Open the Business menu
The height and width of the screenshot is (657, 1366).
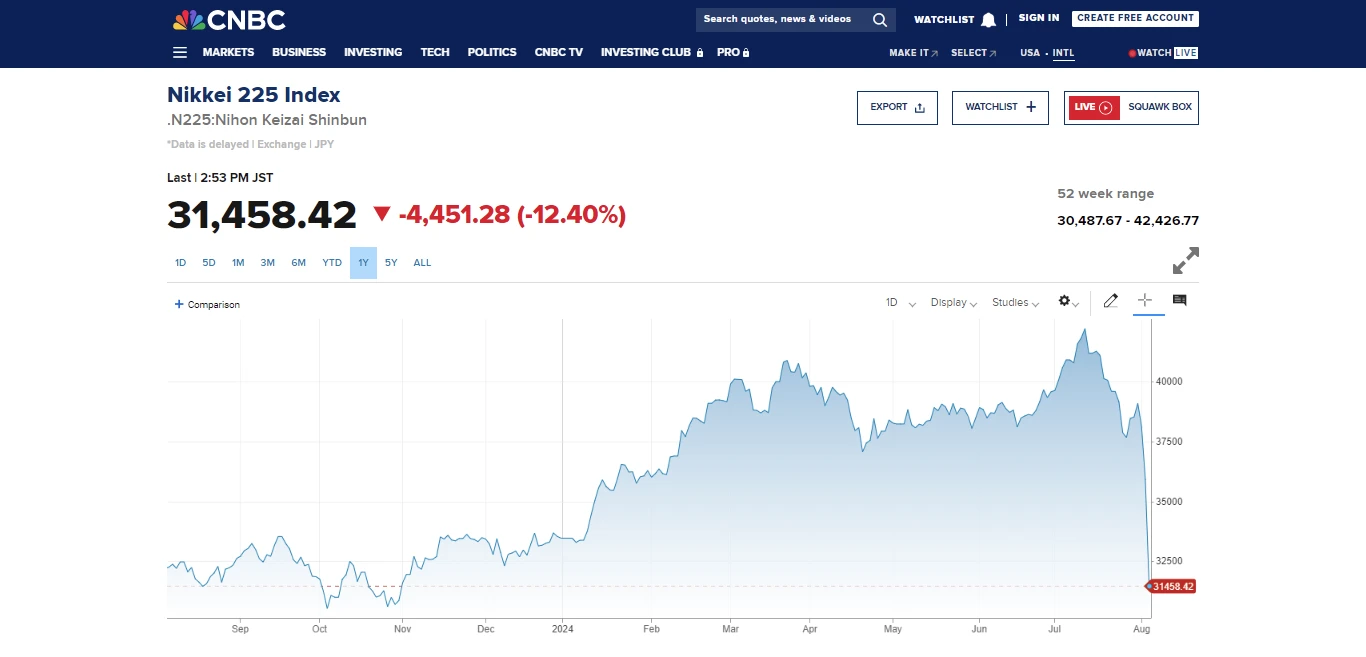coord(299,52)
